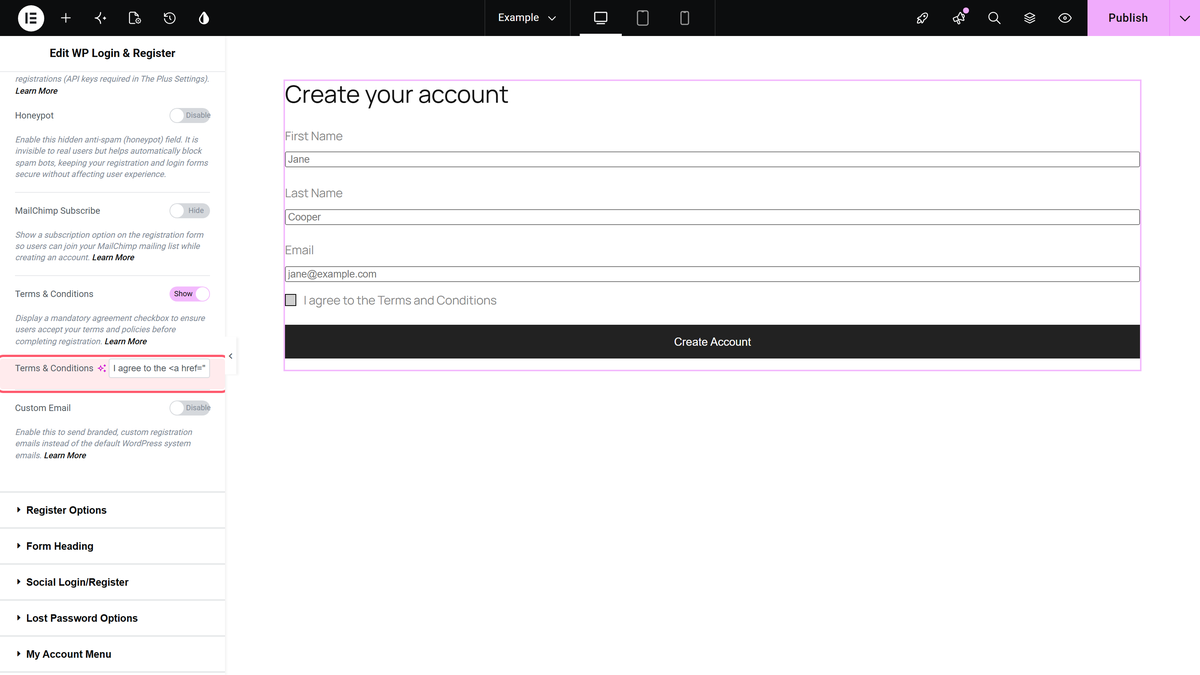Open Learn More link under Custom Email description

[x=65, y=456]
